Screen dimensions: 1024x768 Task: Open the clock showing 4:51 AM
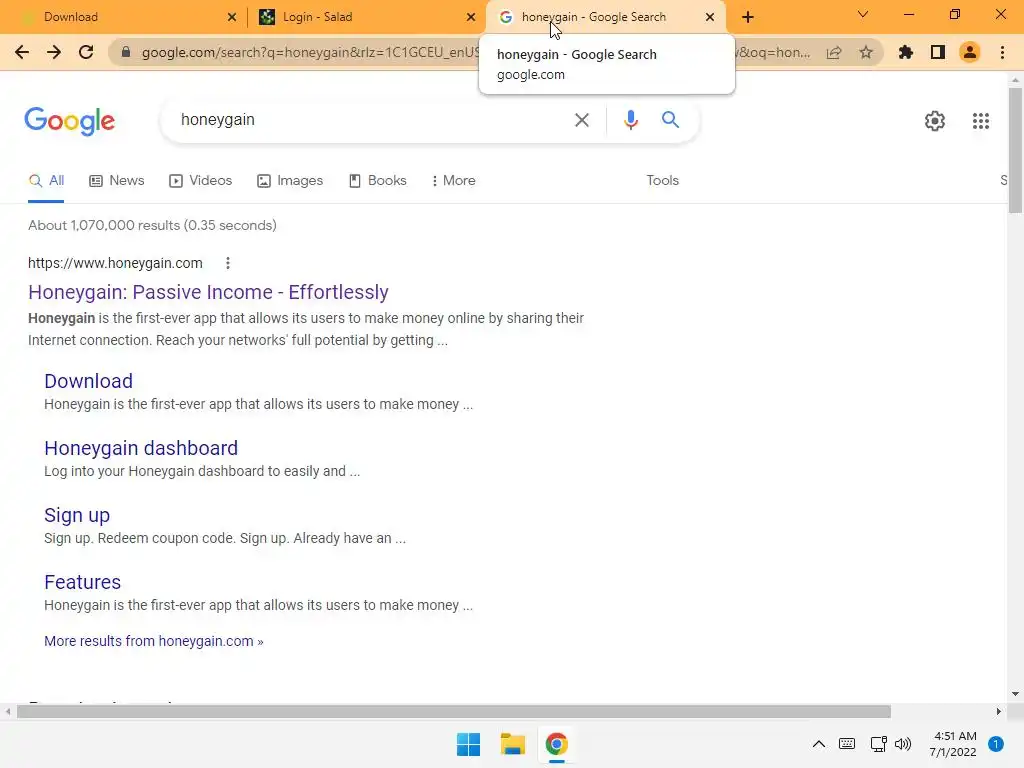pyautogui.click(x=953, y=744)
